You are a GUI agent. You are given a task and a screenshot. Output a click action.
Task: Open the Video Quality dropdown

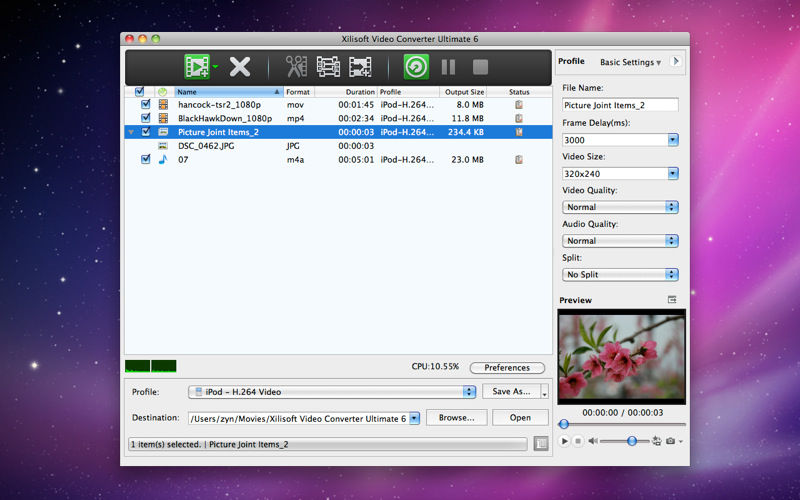[x=620, y=207]
